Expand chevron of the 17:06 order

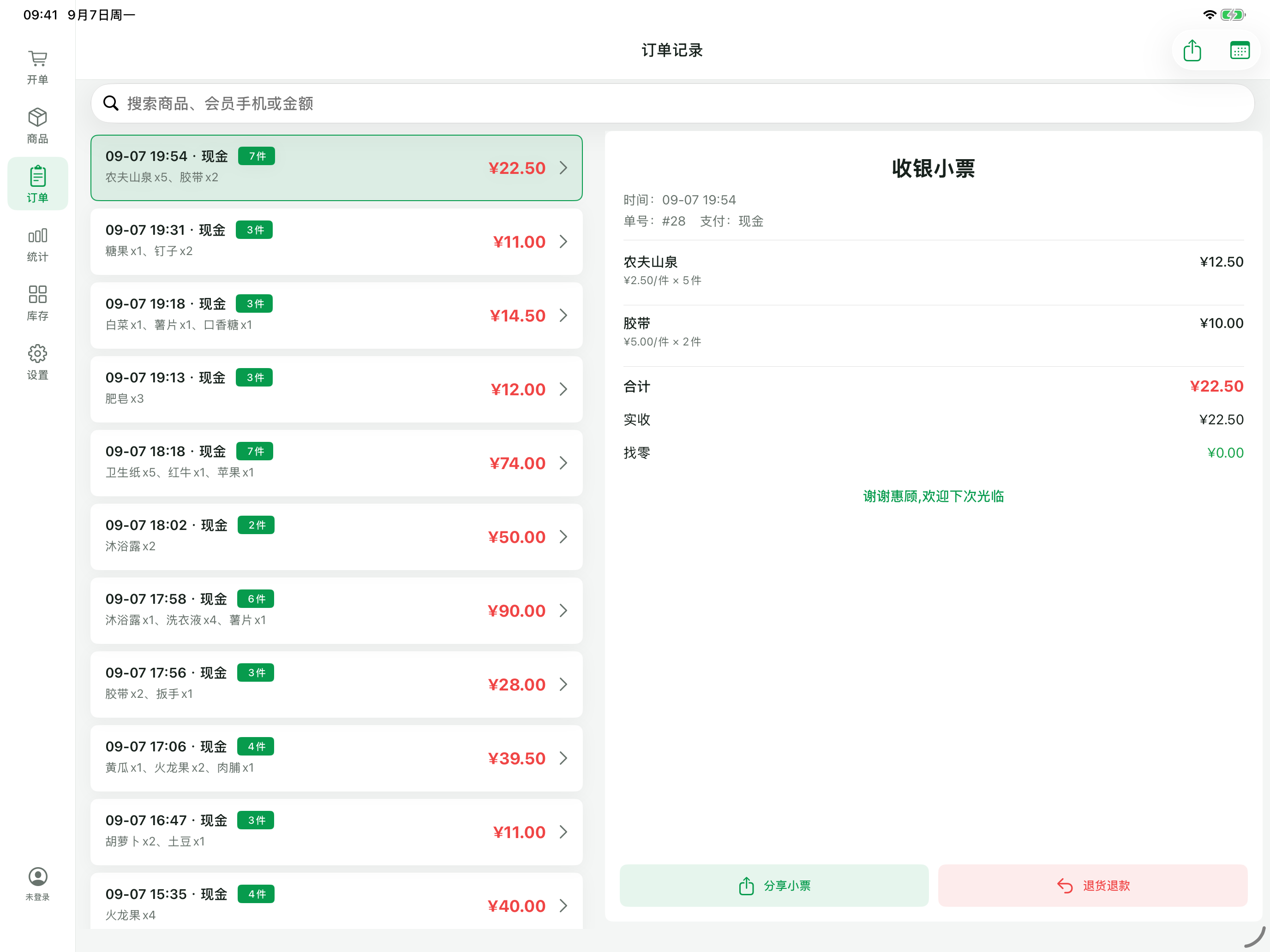563,758
